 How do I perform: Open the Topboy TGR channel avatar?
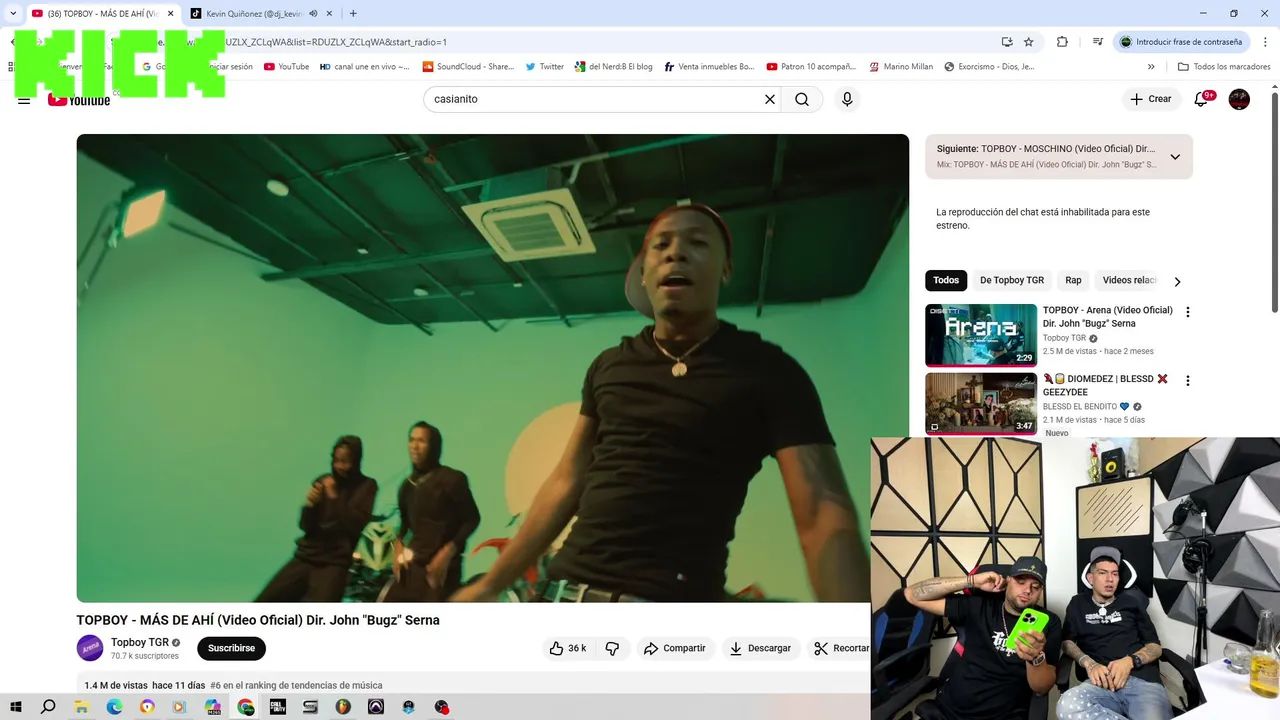pyautogui.click(x=90, y=648)
